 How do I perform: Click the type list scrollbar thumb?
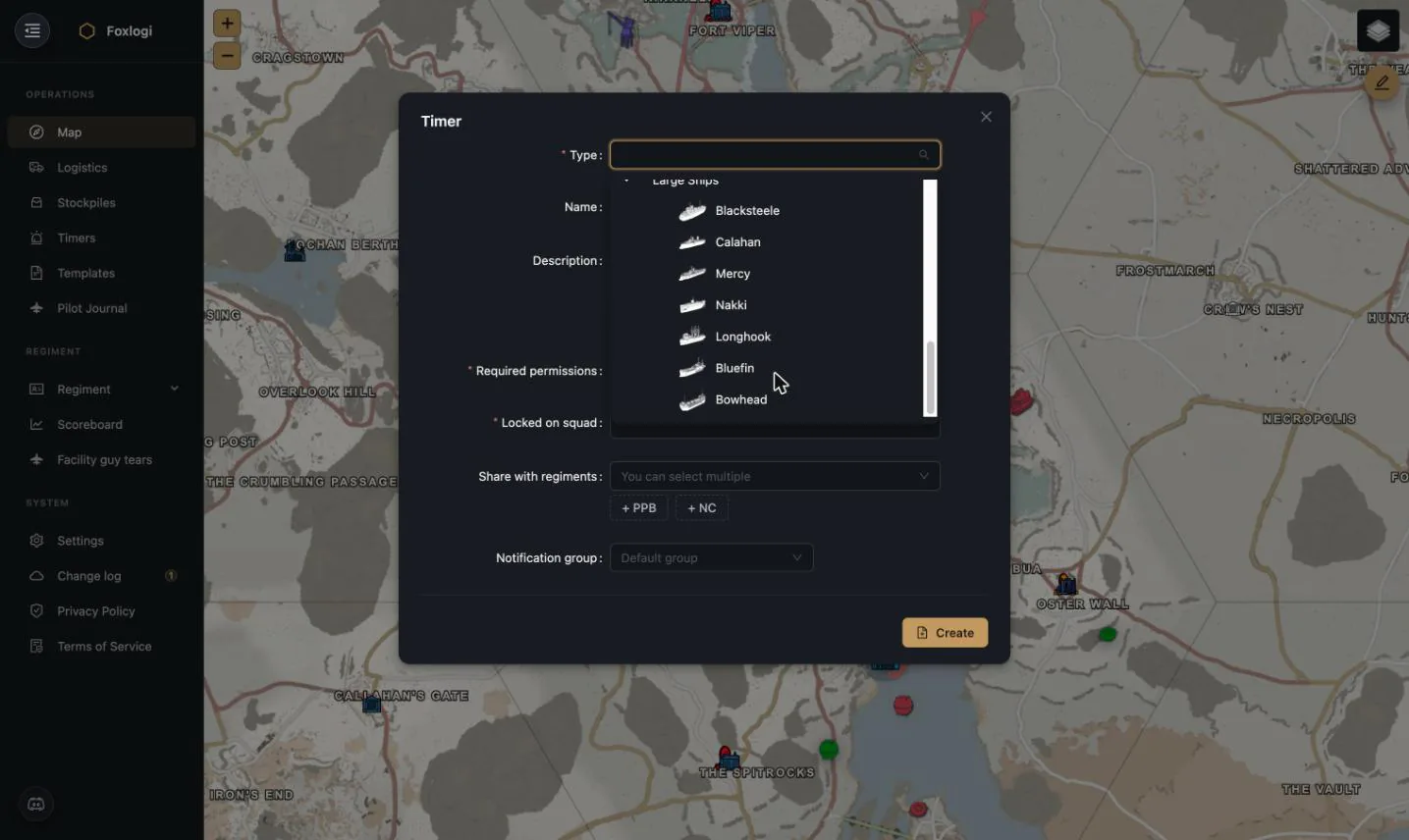tap(930, 378)
